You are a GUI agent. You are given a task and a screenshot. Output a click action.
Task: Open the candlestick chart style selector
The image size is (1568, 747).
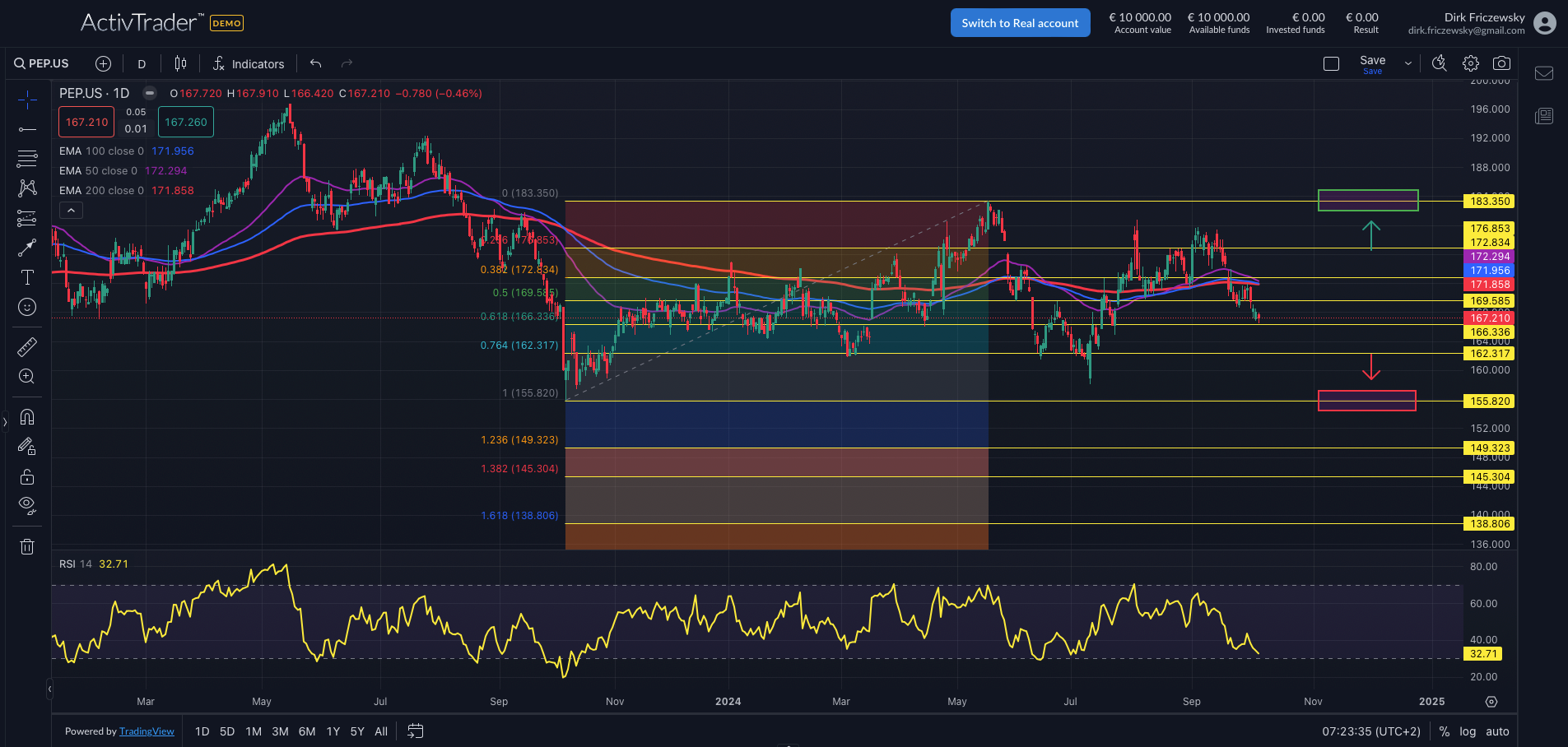(180, 63)
